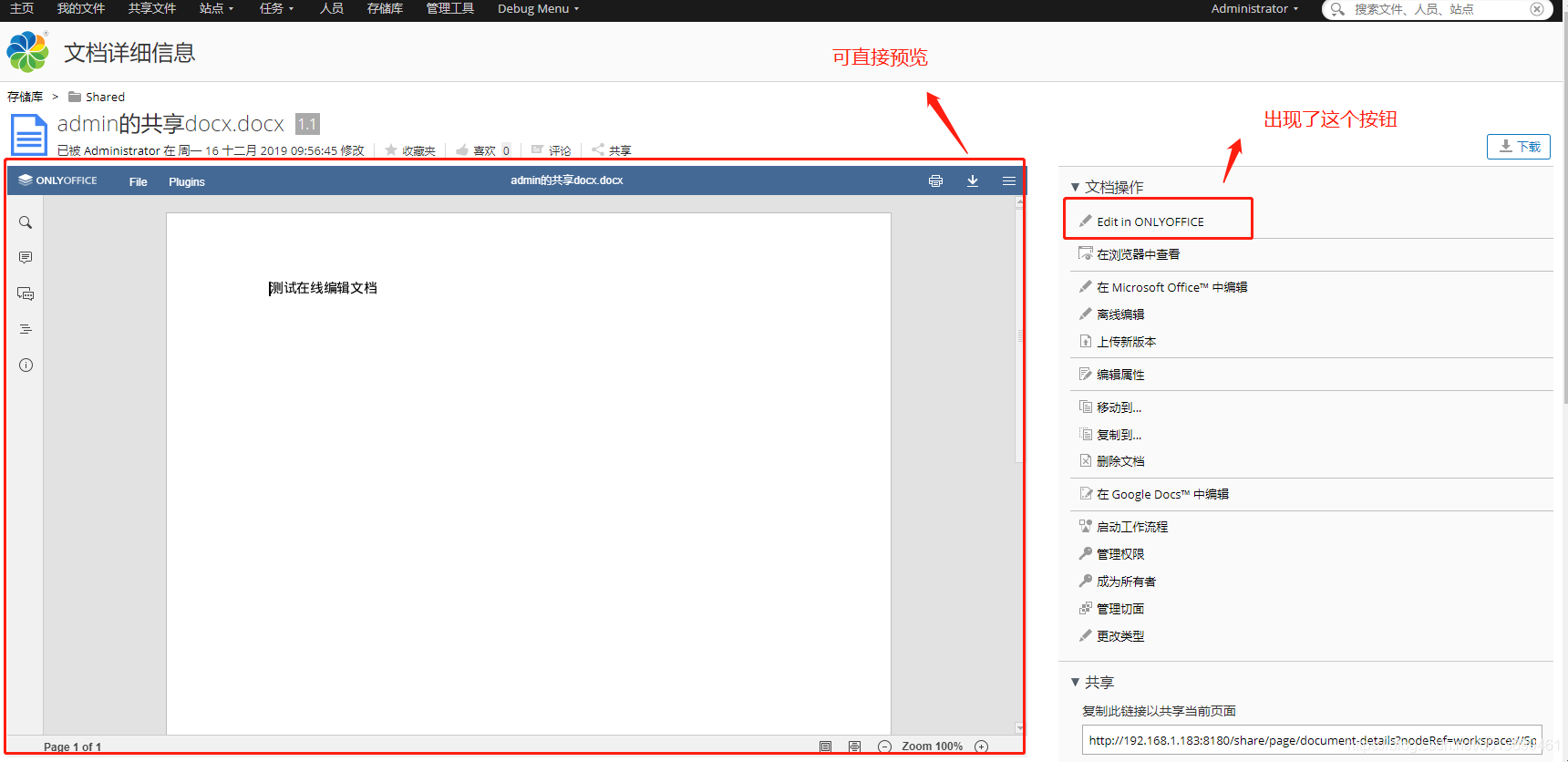
Task: Collapse the 共享 section
Action: coord(1076,682)
